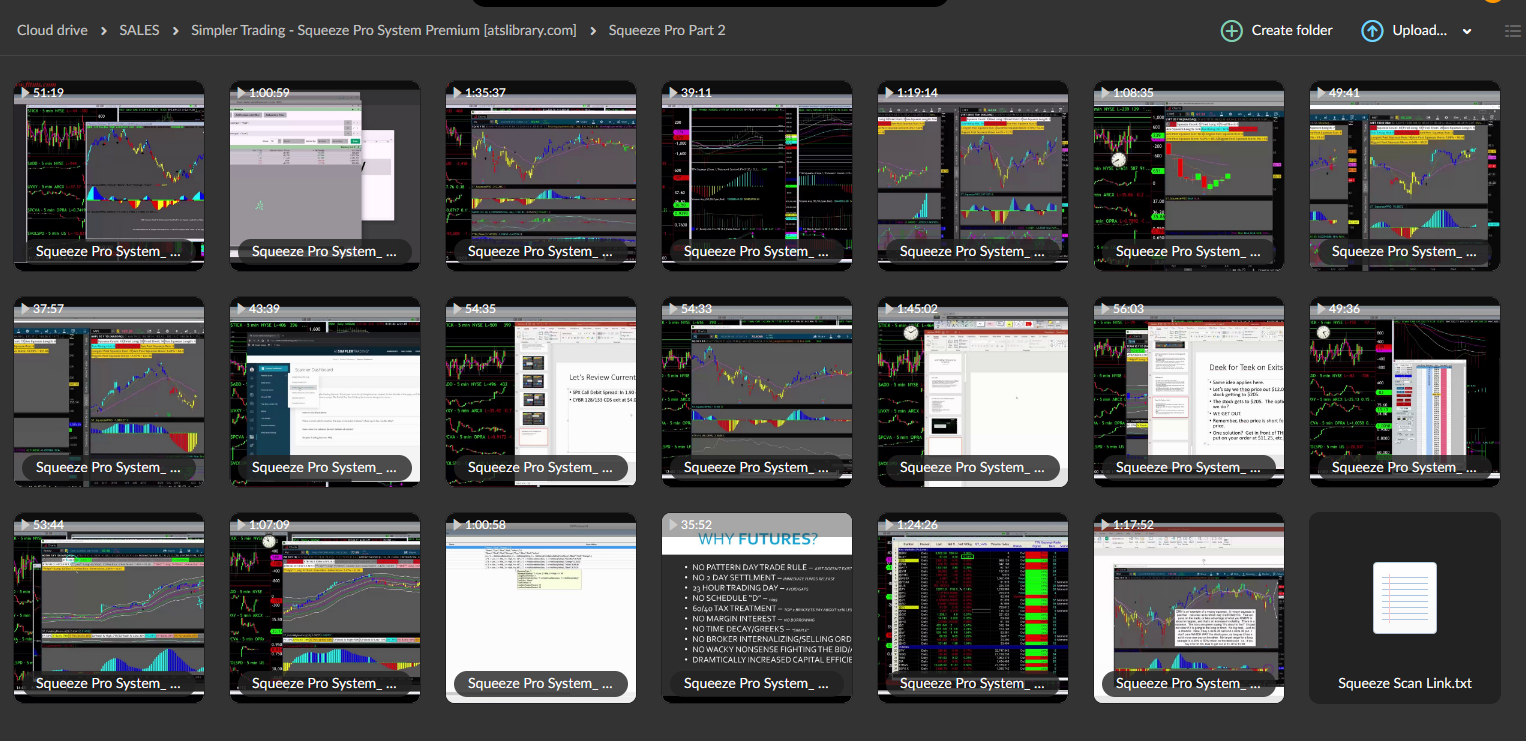Open the Simpler Trading breadcrumb folder
Image resolution: width=1526 pixels, height=741 pixels.
tap(384, 30)
